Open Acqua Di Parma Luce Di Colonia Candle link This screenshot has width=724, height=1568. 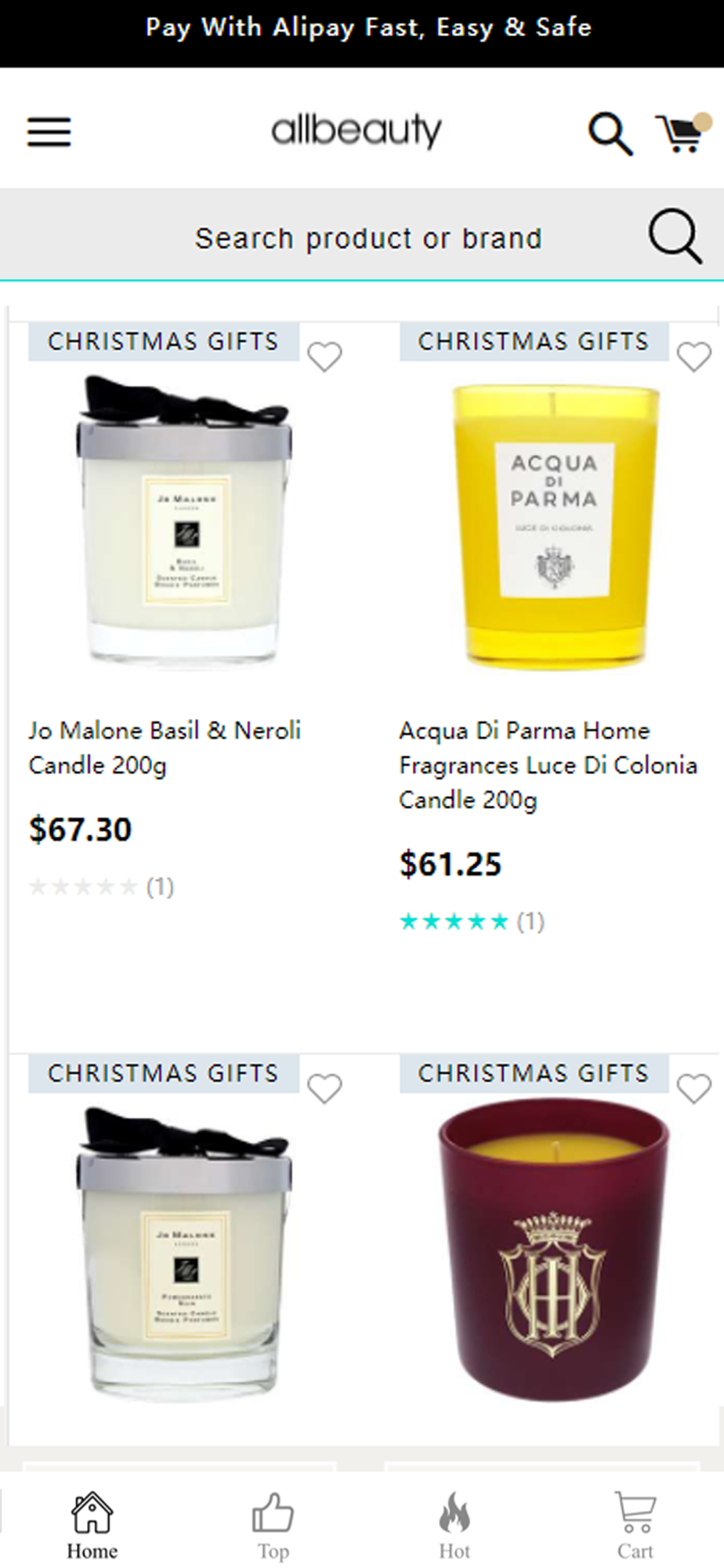(x=548, y=765)
